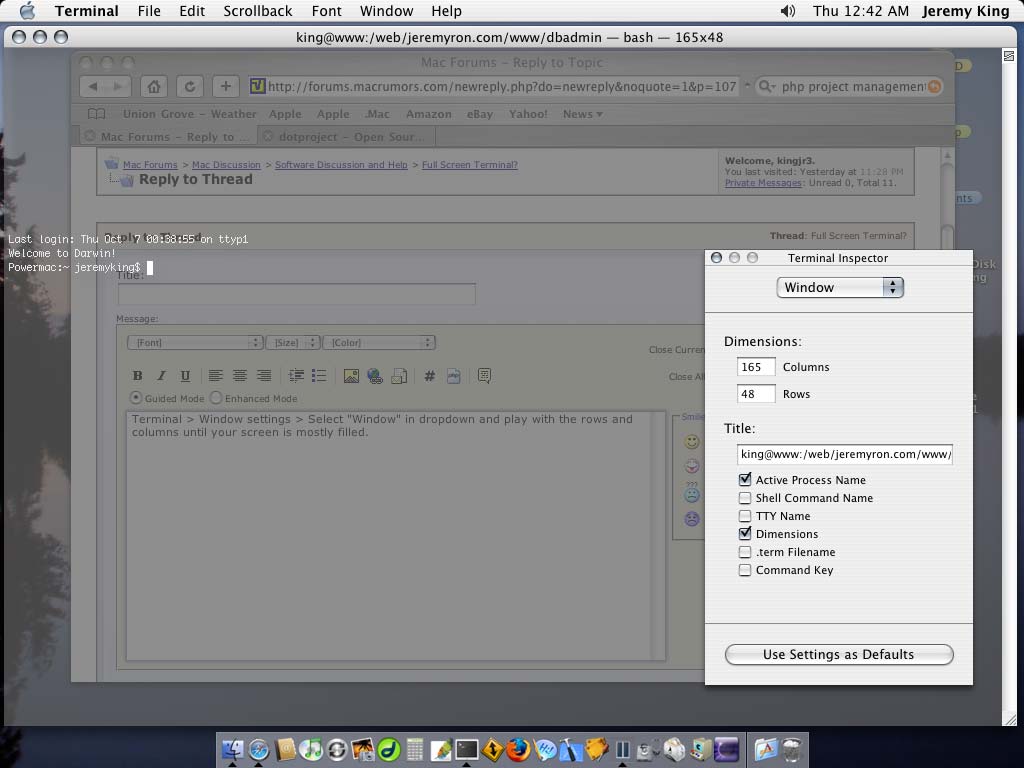Open iPhoto from the Dock
Screen dimensions: 1024x768
coord(363,749)
